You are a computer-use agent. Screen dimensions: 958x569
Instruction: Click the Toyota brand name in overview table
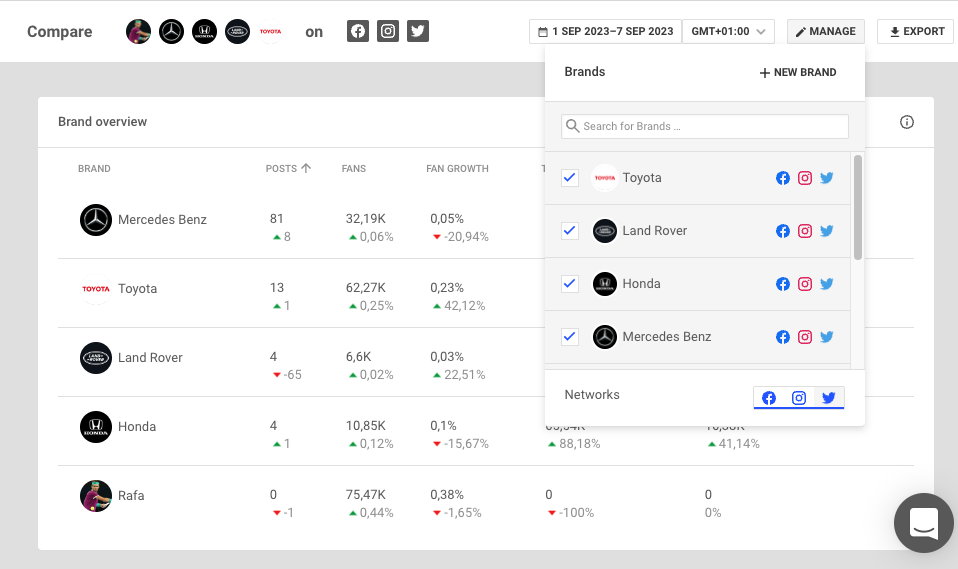[137, 288]
